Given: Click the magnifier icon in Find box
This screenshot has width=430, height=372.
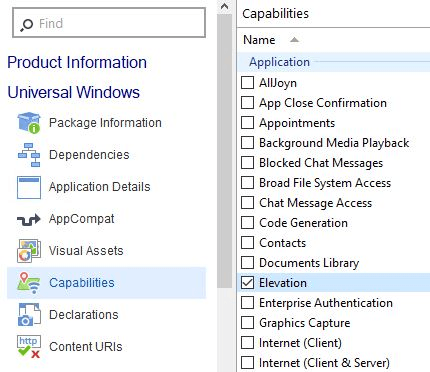Looking at the screenshot, I should coord(26,24).
